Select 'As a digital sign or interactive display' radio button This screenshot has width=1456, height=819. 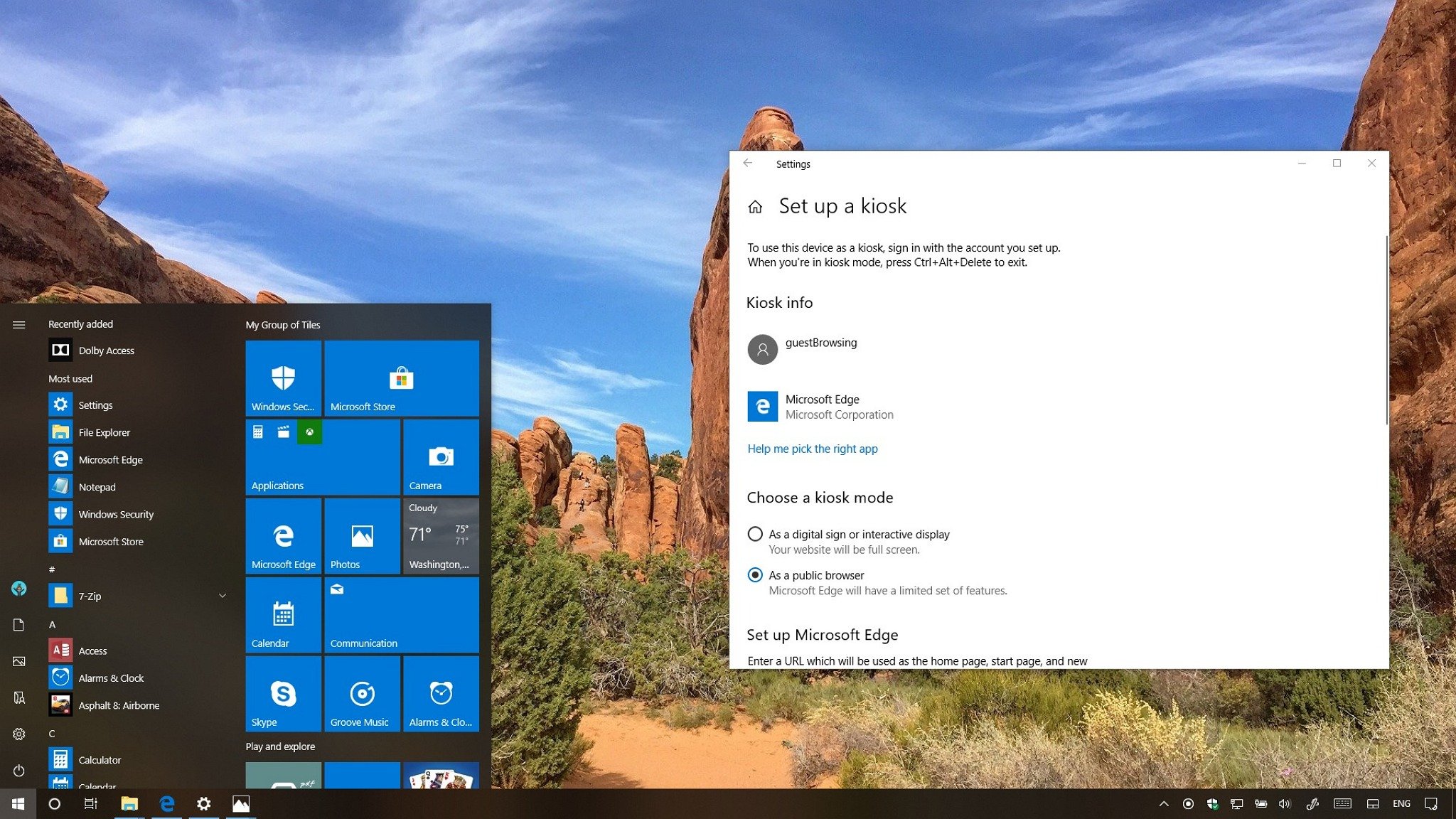755,533
